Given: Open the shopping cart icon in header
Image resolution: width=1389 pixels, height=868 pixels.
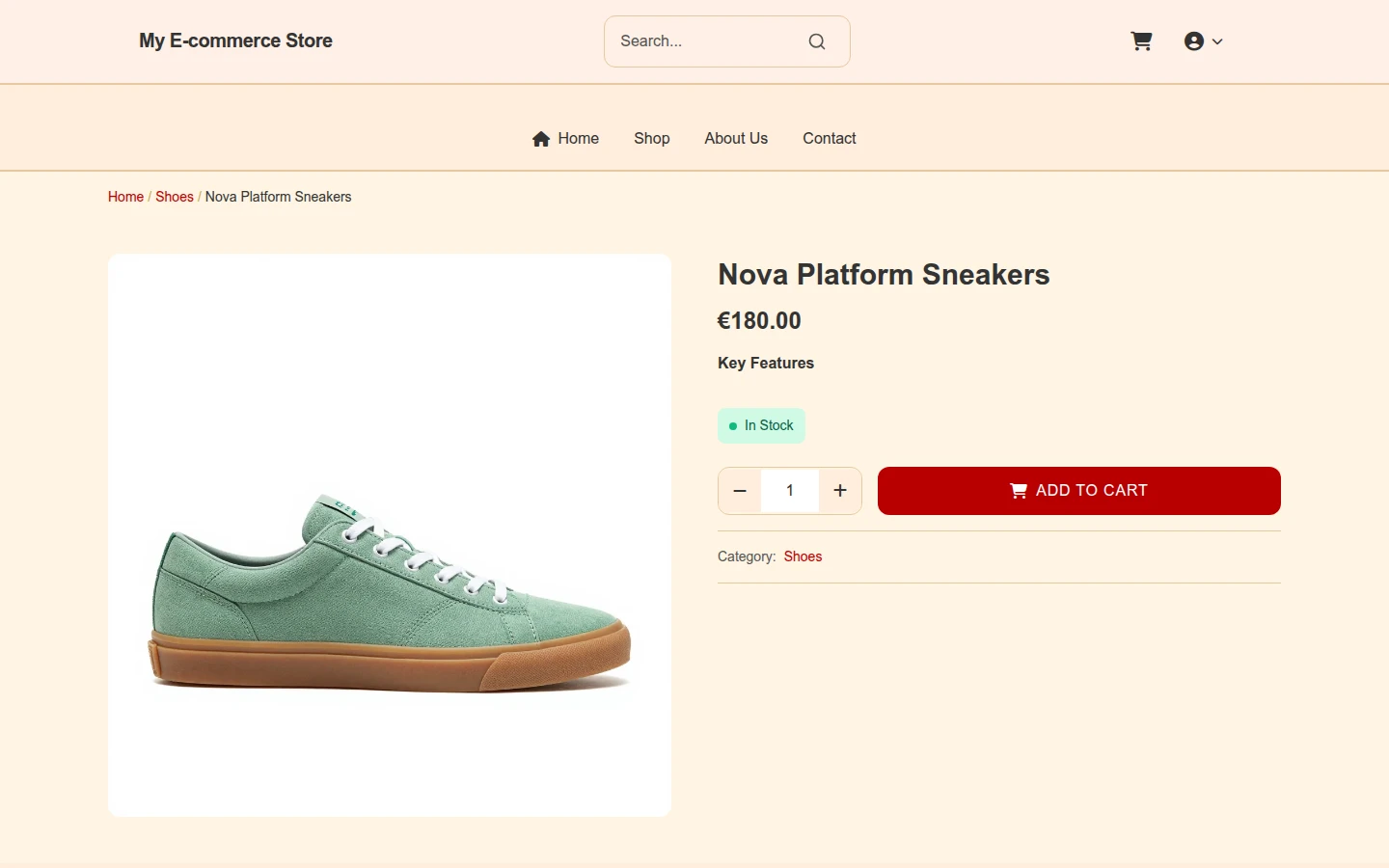Looking at the screenshot, I should pyautogui.click(x=1141, y=41).
